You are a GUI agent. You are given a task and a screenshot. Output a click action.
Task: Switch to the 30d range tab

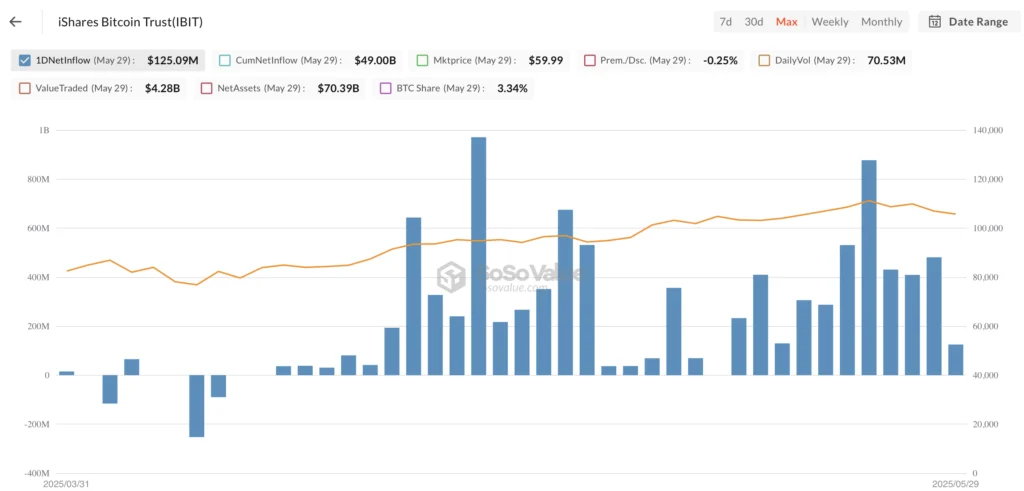click(x=754, y=22)
